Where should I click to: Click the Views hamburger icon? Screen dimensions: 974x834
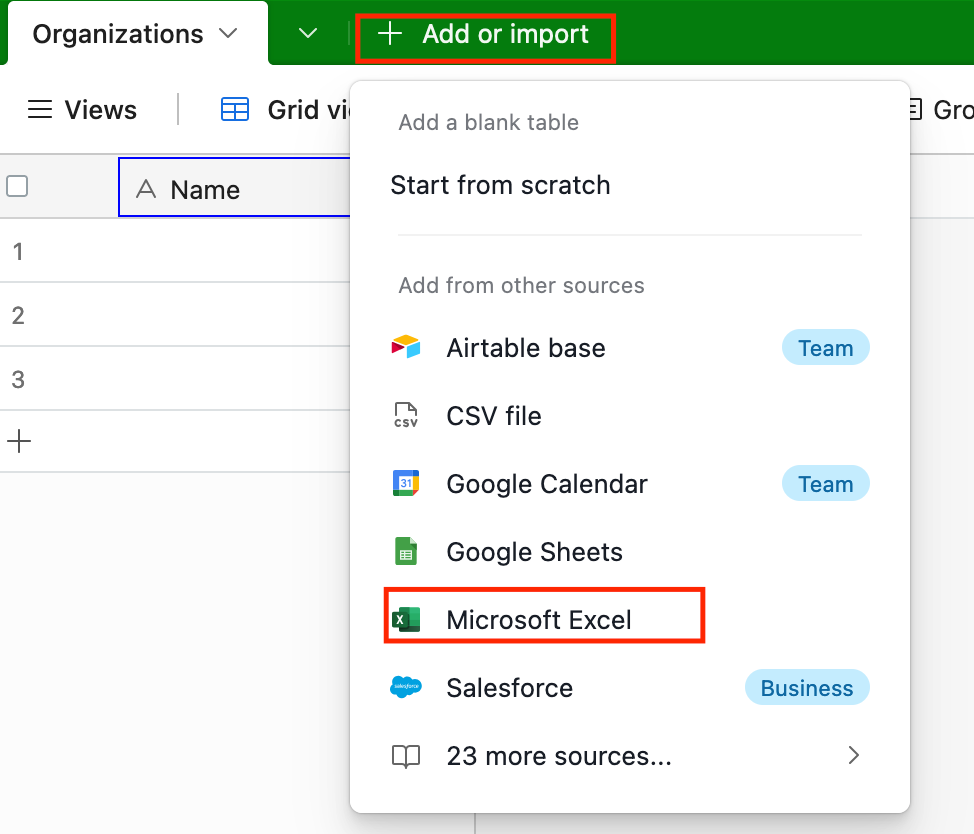click(40, 110)
